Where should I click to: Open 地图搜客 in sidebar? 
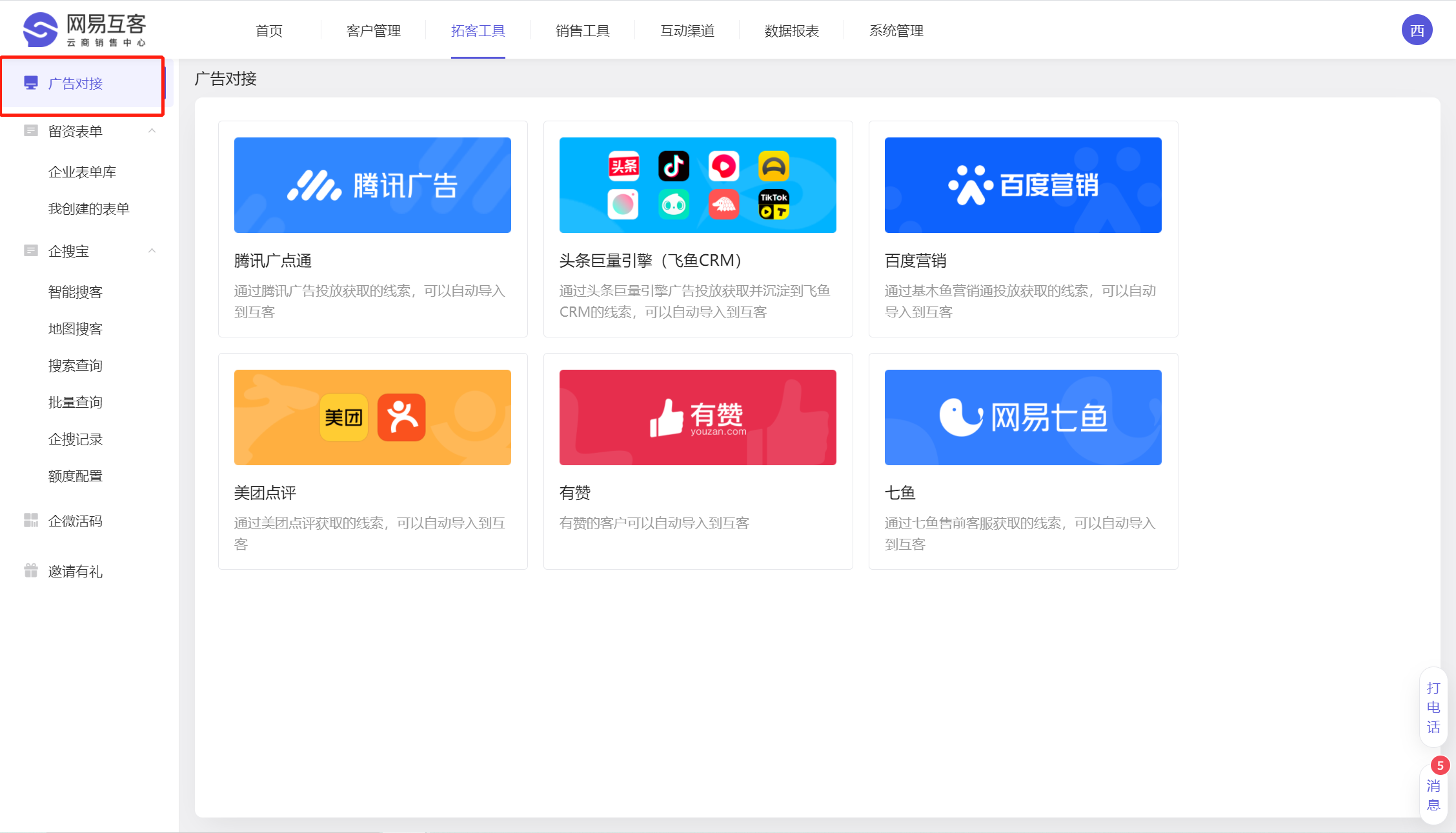coord(76,329)
